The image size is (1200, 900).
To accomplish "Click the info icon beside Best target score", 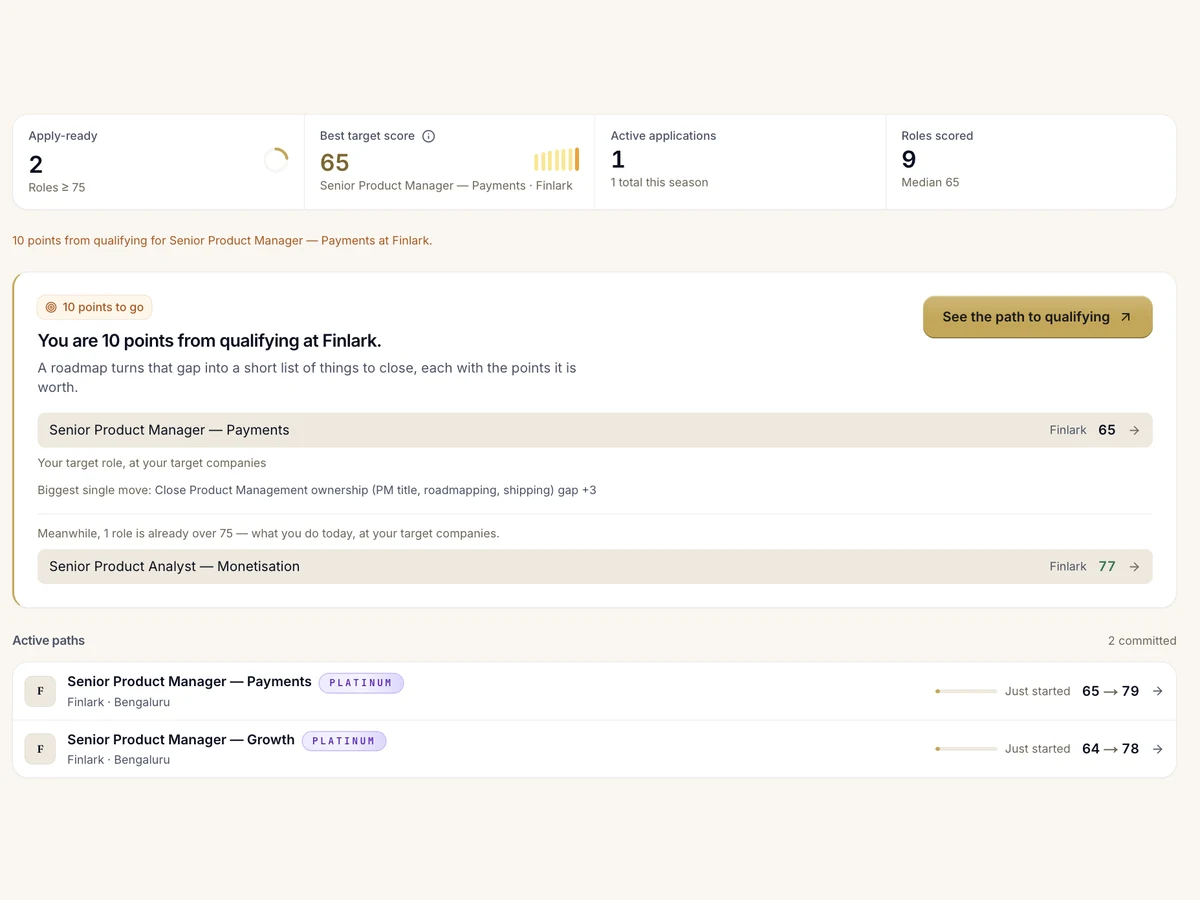I will click(x=428, y=136).
